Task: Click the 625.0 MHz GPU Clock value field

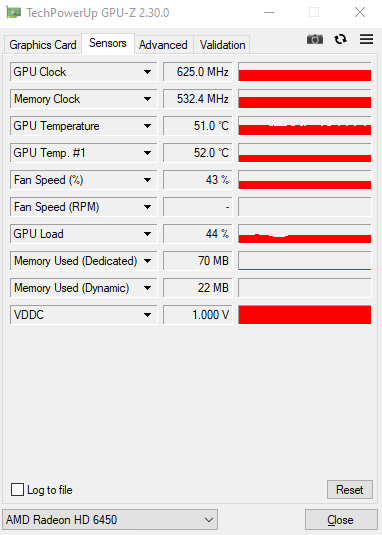Action: [x=198, y=72]
